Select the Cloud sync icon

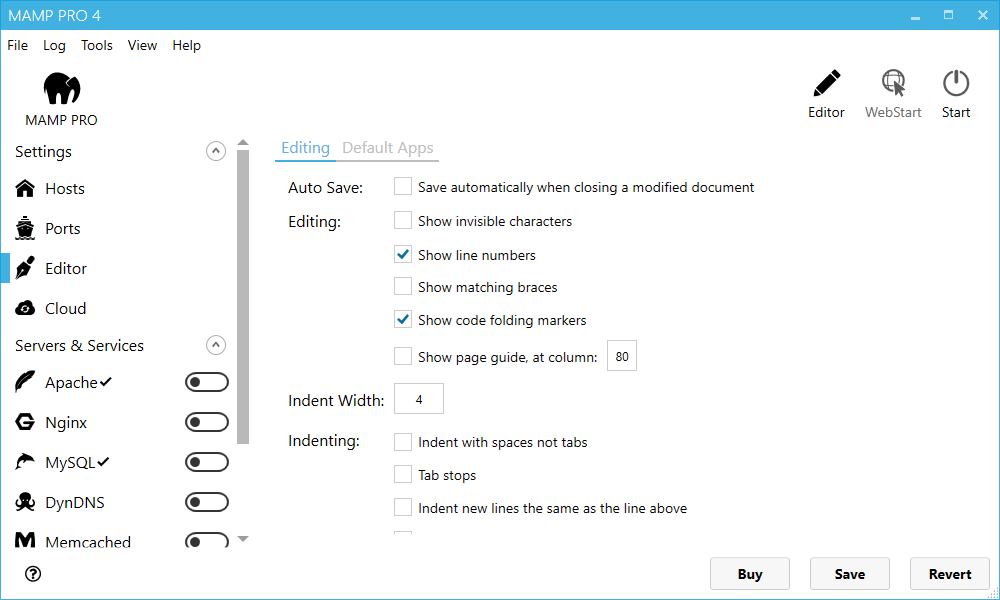25,309
